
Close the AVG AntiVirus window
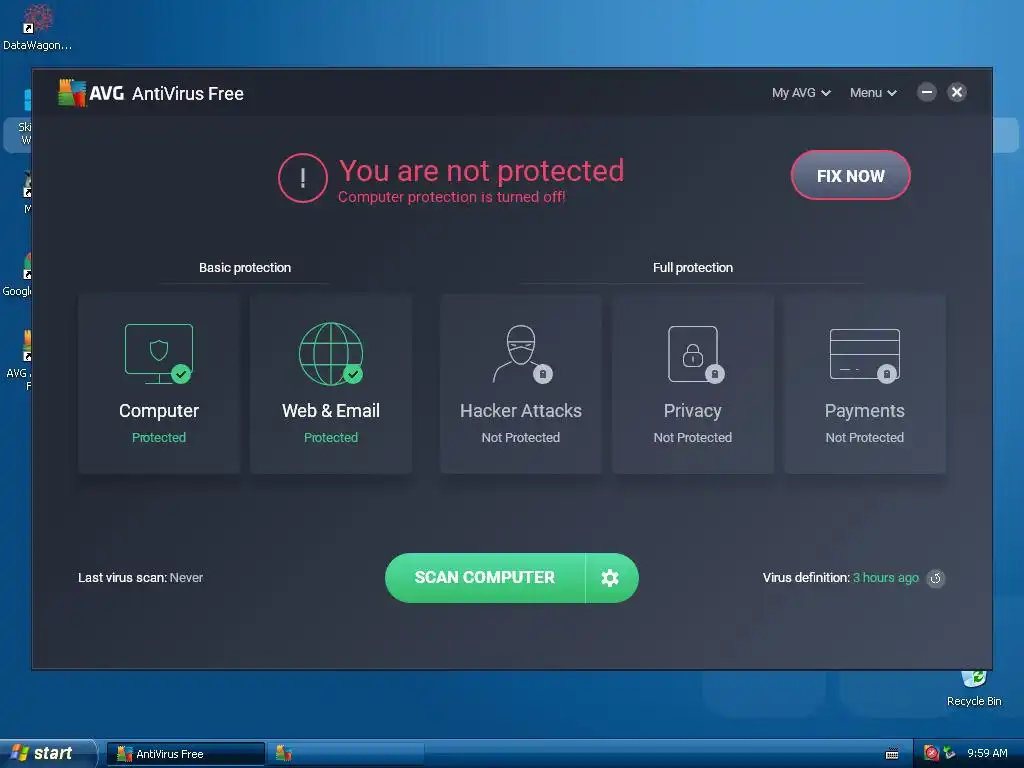(957, 92)
